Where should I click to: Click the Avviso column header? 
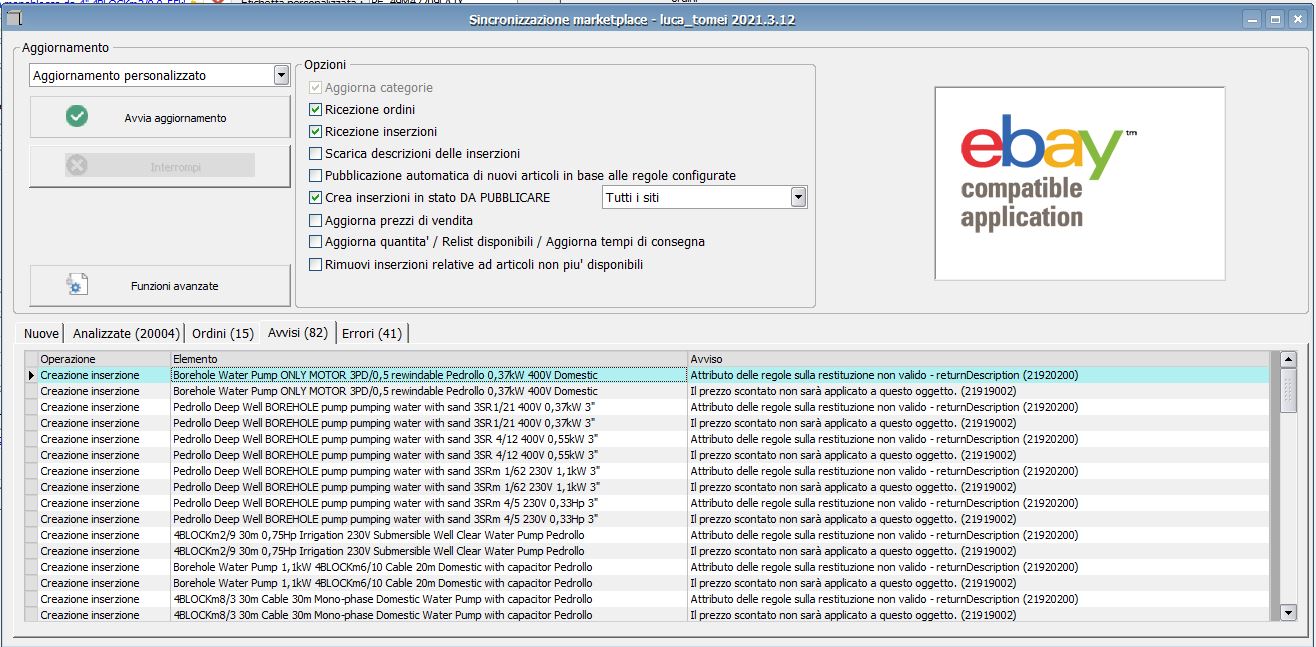(x=978, y=359)
